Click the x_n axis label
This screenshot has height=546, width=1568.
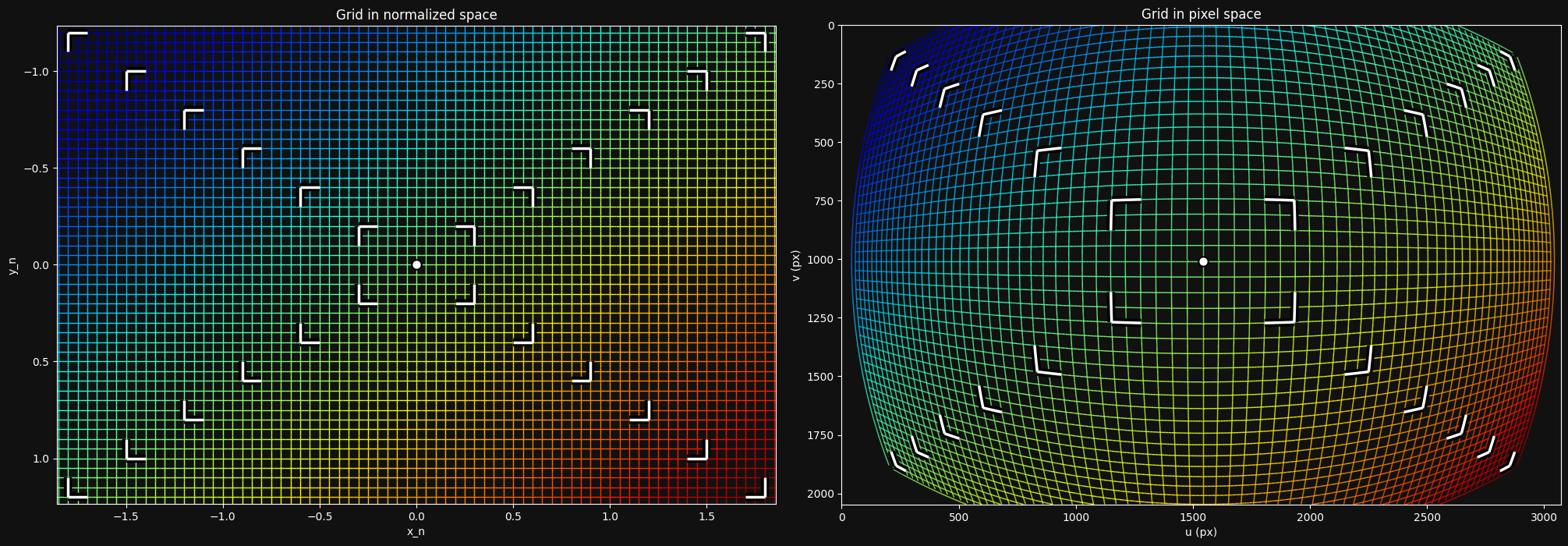tap(416, 532)
